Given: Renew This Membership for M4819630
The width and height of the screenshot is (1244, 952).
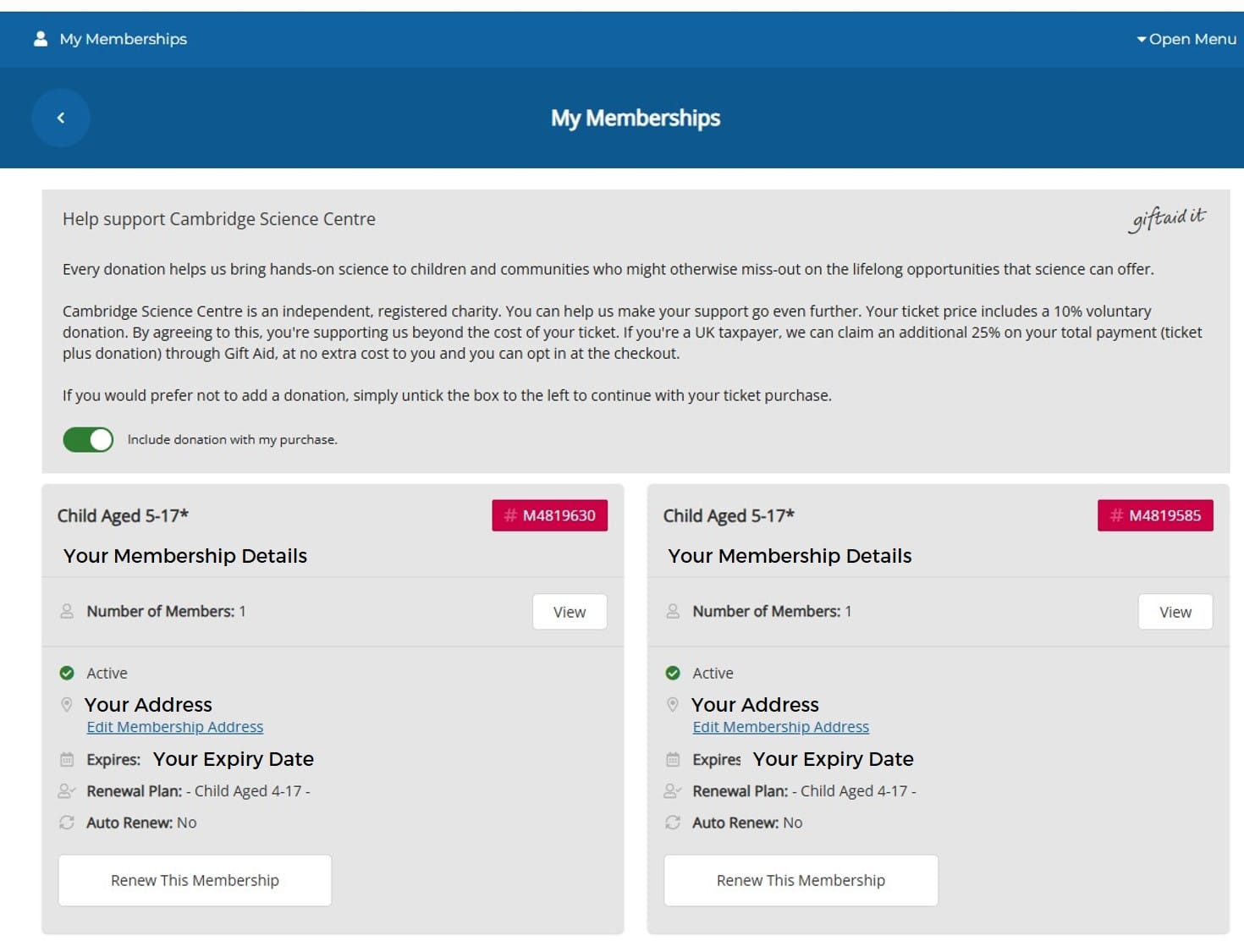Looking at the screenshot, I should (195, 880).
